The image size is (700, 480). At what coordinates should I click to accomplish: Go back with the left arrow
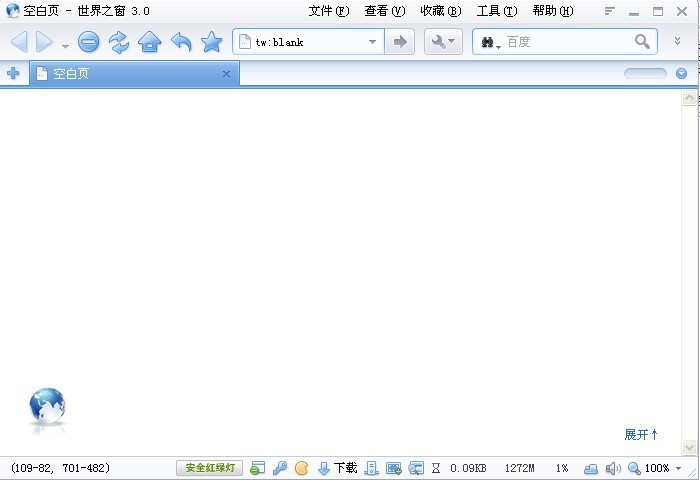pyautogui.click(x=19, y=42)
